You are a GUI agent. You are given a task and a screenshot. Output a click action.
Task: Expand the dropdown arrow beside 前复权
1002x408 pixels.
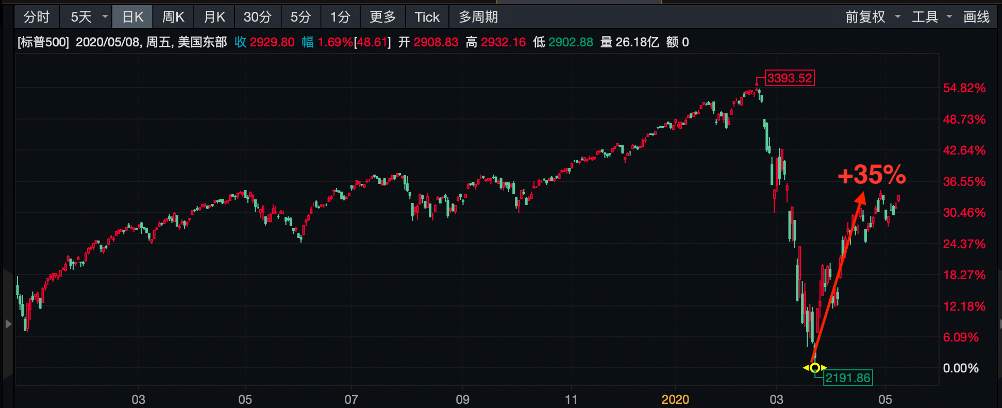click(898, 17)
